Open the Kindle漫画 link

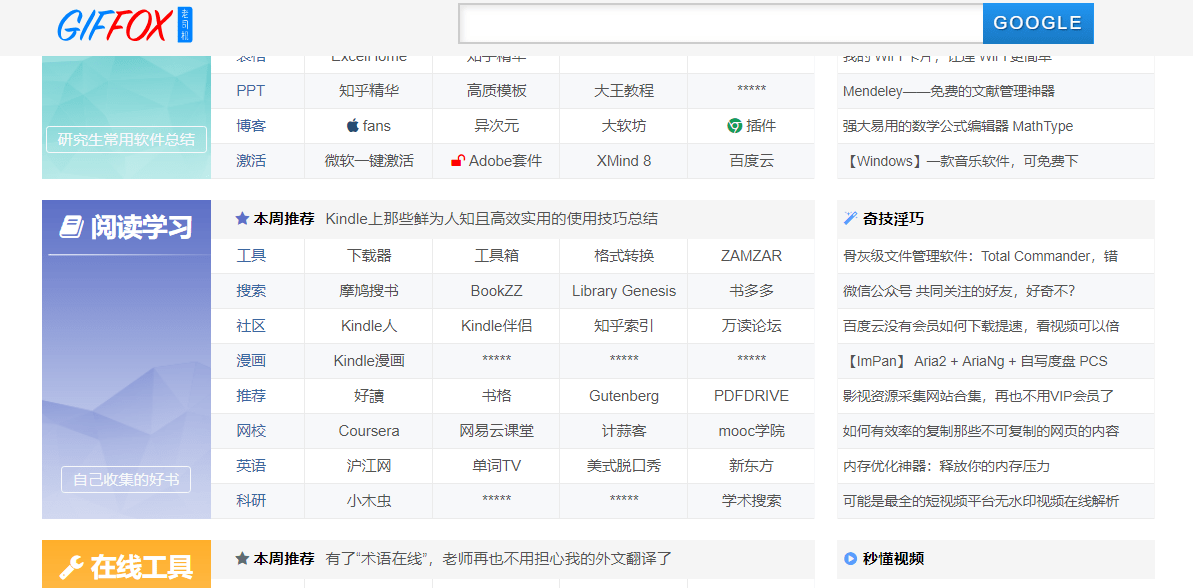click(x=369, y=361)
